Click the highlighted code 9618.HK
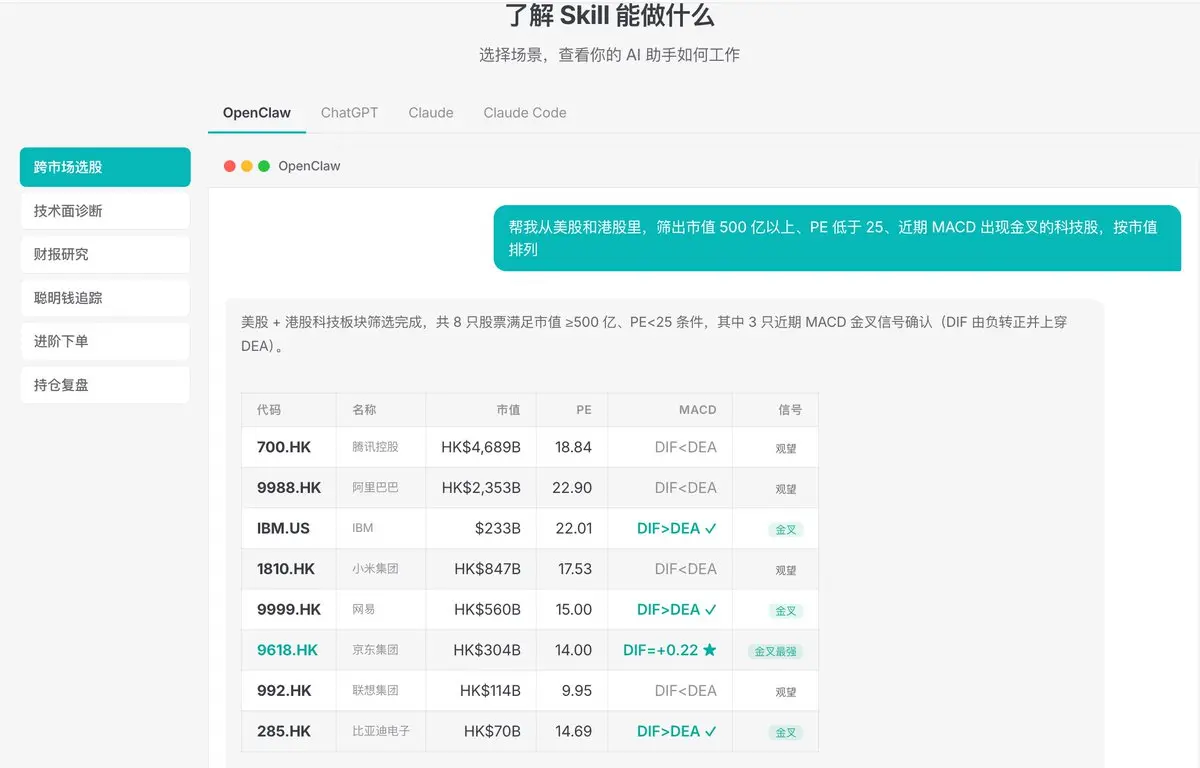This screenshot has width=1200, height=768. coord(287,650)
